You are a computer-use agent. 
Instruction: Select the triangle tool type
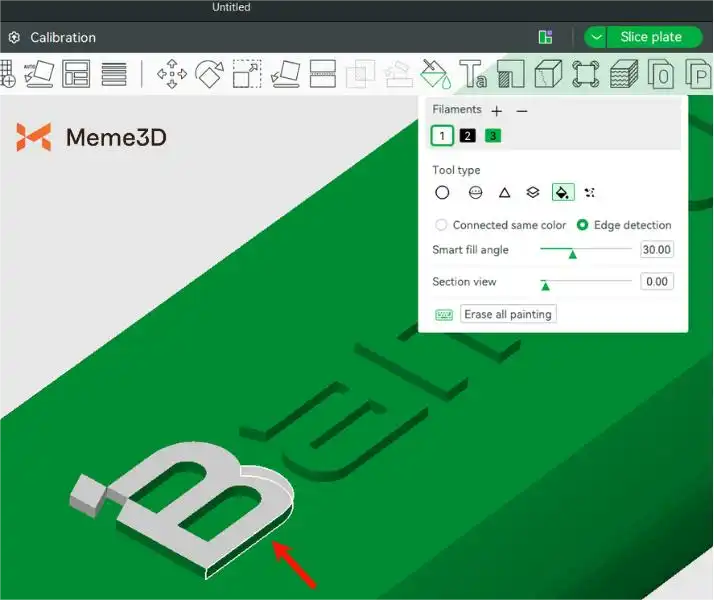click(504, 193)
